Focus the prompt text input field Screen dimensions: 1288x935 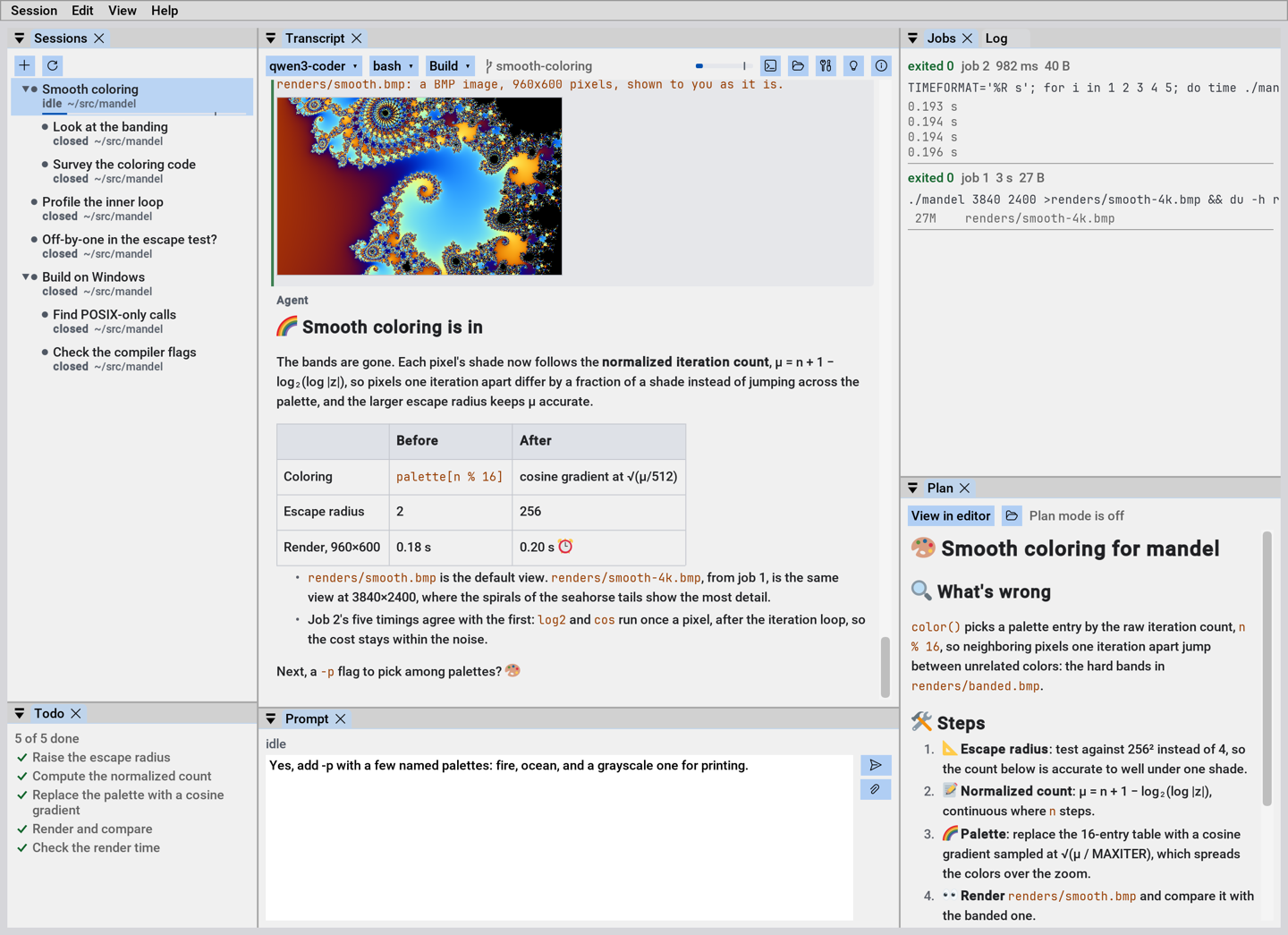[559, 837]
